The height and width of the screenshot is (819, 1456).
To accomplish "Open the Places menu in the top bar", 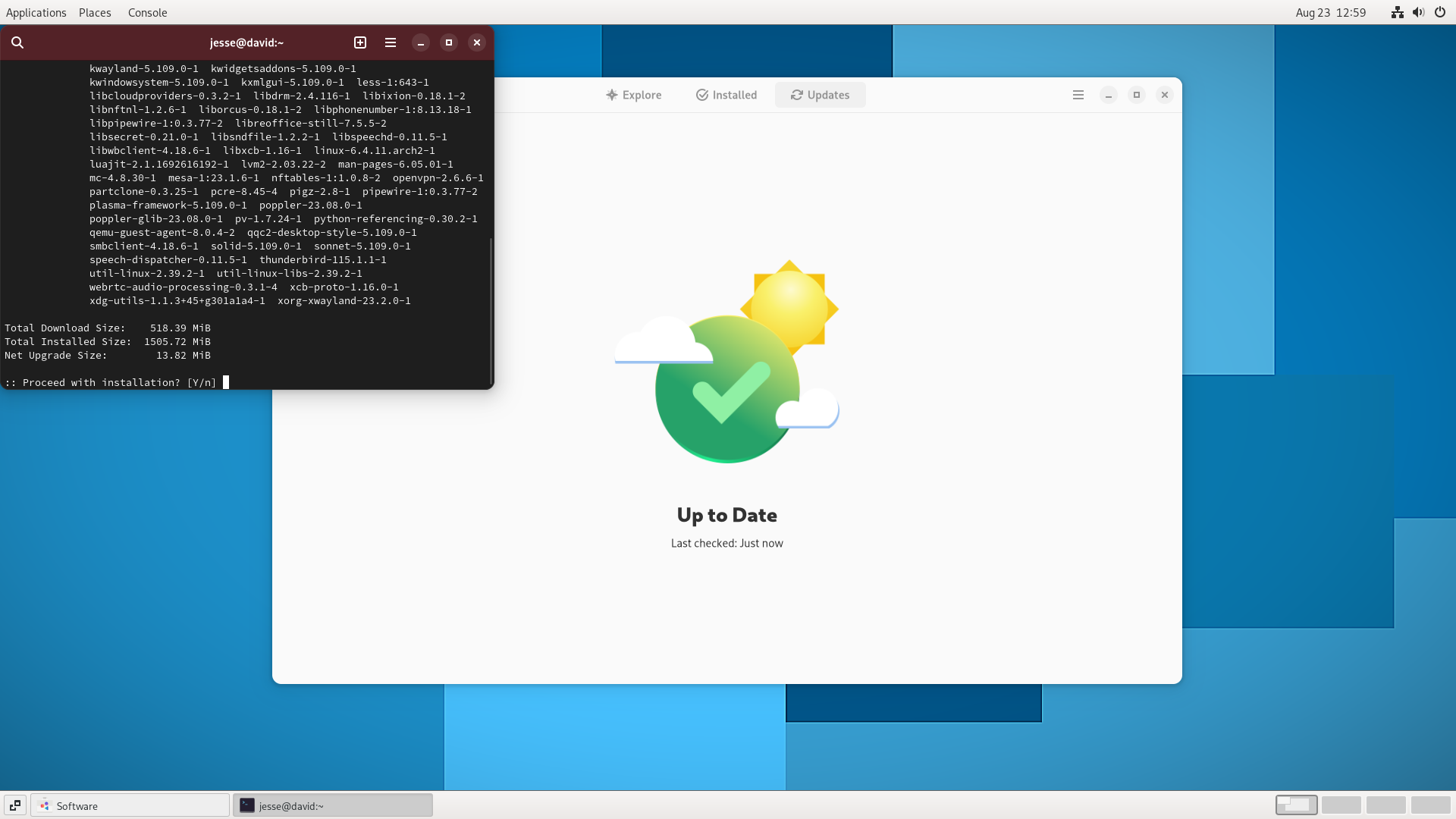I will coord(95,12).
